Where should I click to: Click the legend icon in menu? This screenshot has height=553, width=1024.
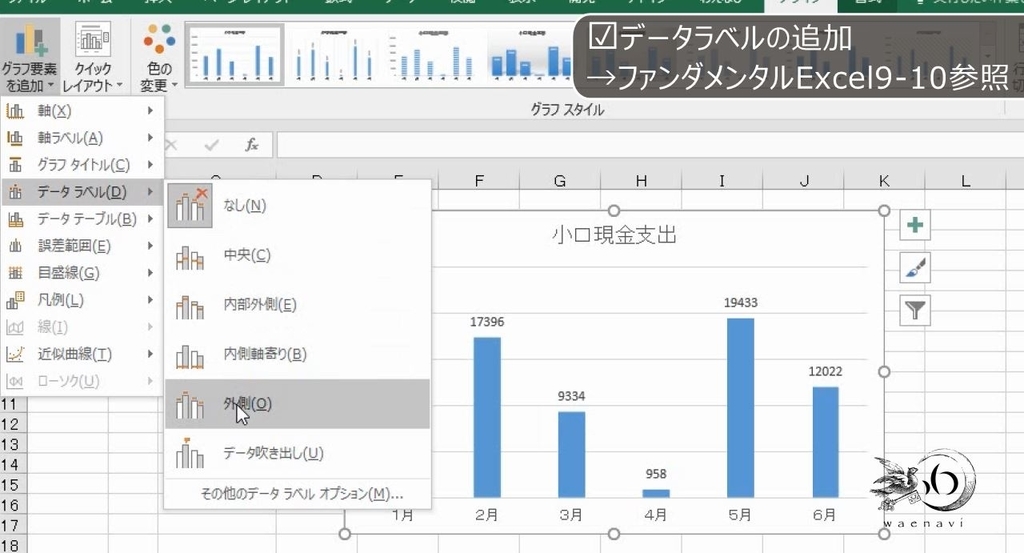[x=15, y=300]
